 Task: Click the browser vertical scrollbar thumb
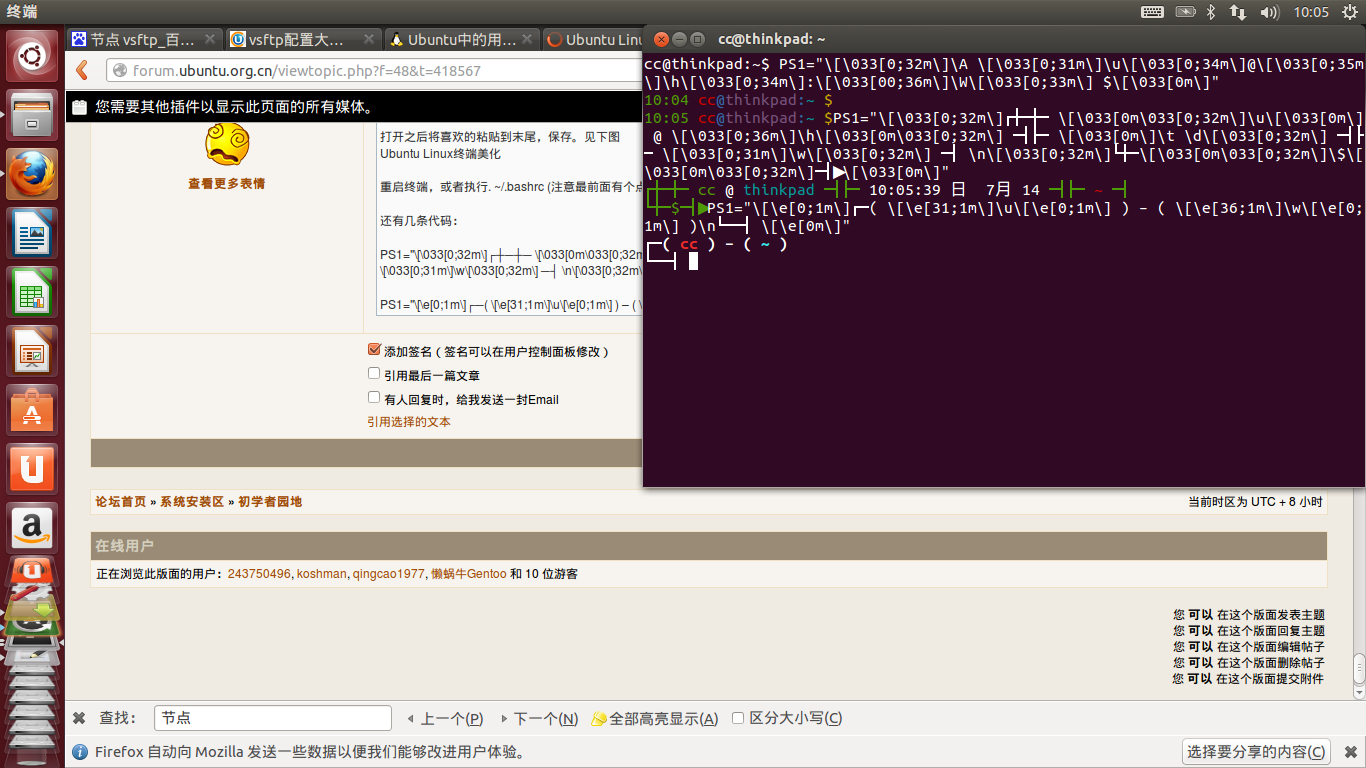pyautogui.click(x=1360, y=671)
